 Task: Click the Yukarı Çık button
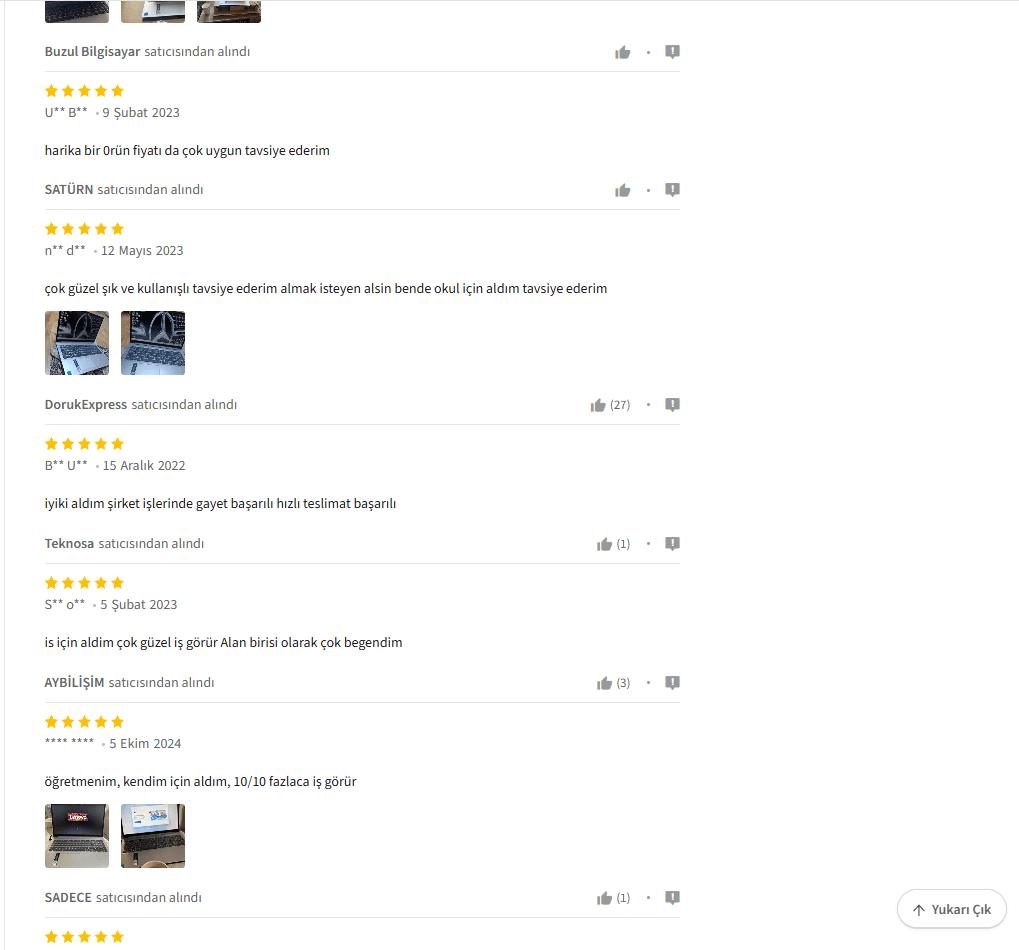click(951, 909)
